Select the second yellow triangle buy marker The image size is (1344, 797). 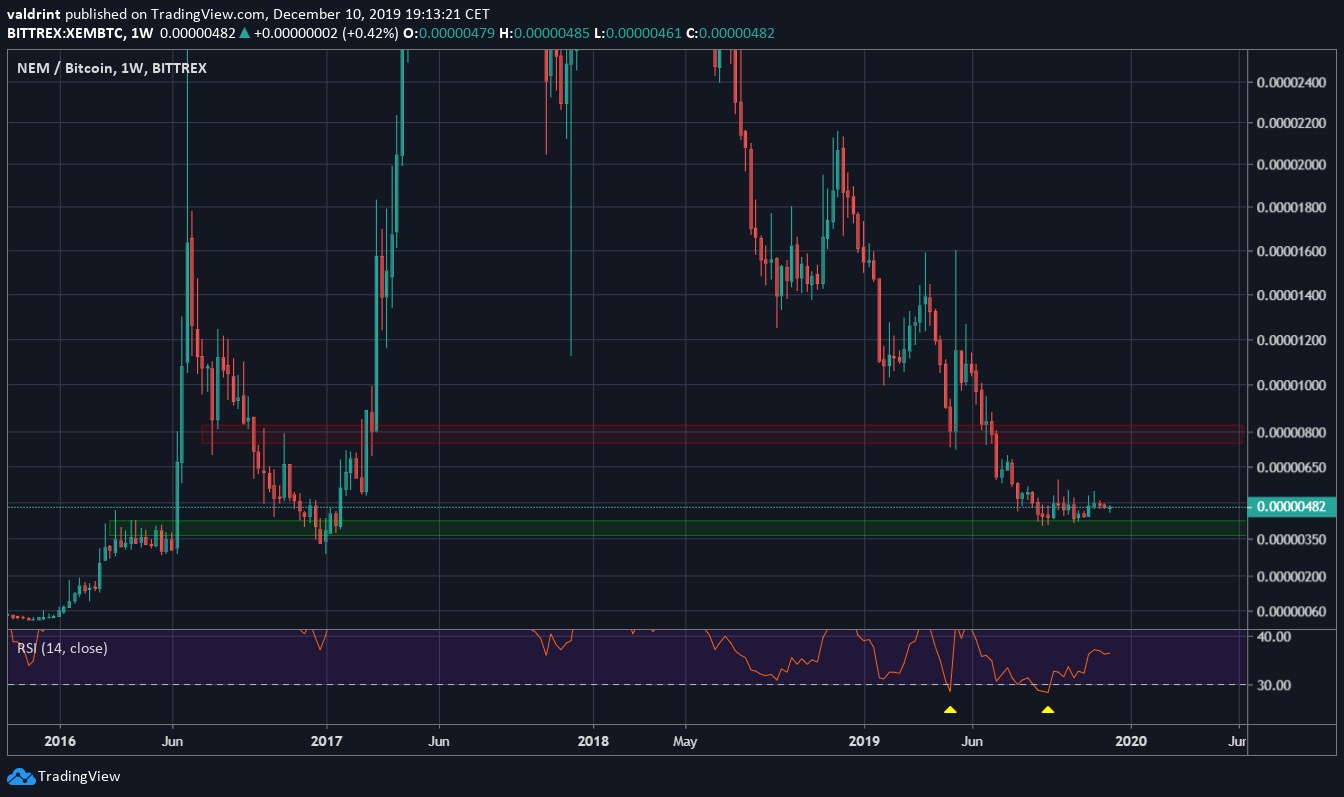pyautogui.click(x=1048, y=709)
